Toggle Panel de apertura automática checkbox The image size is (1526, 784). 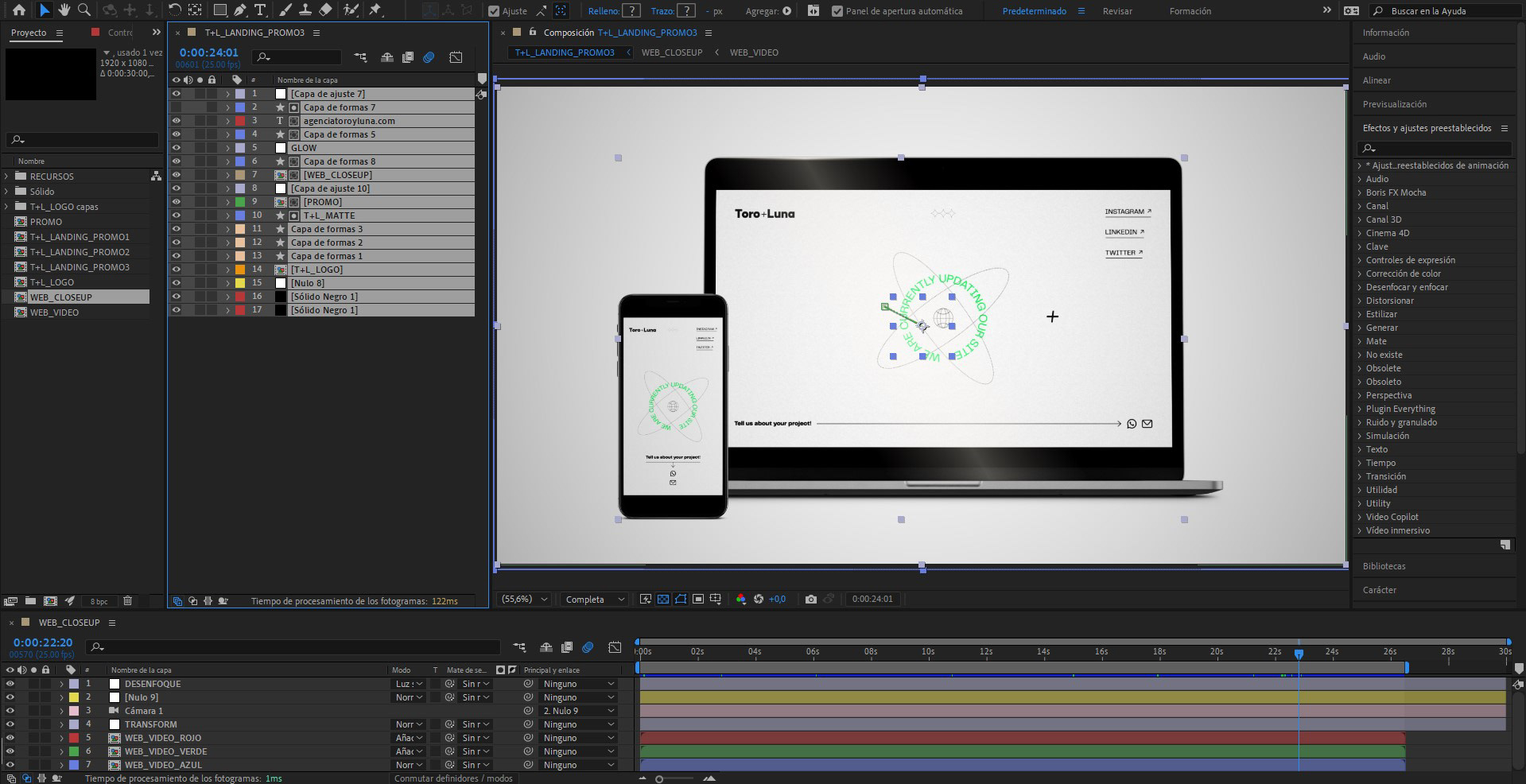coord(837,11)
